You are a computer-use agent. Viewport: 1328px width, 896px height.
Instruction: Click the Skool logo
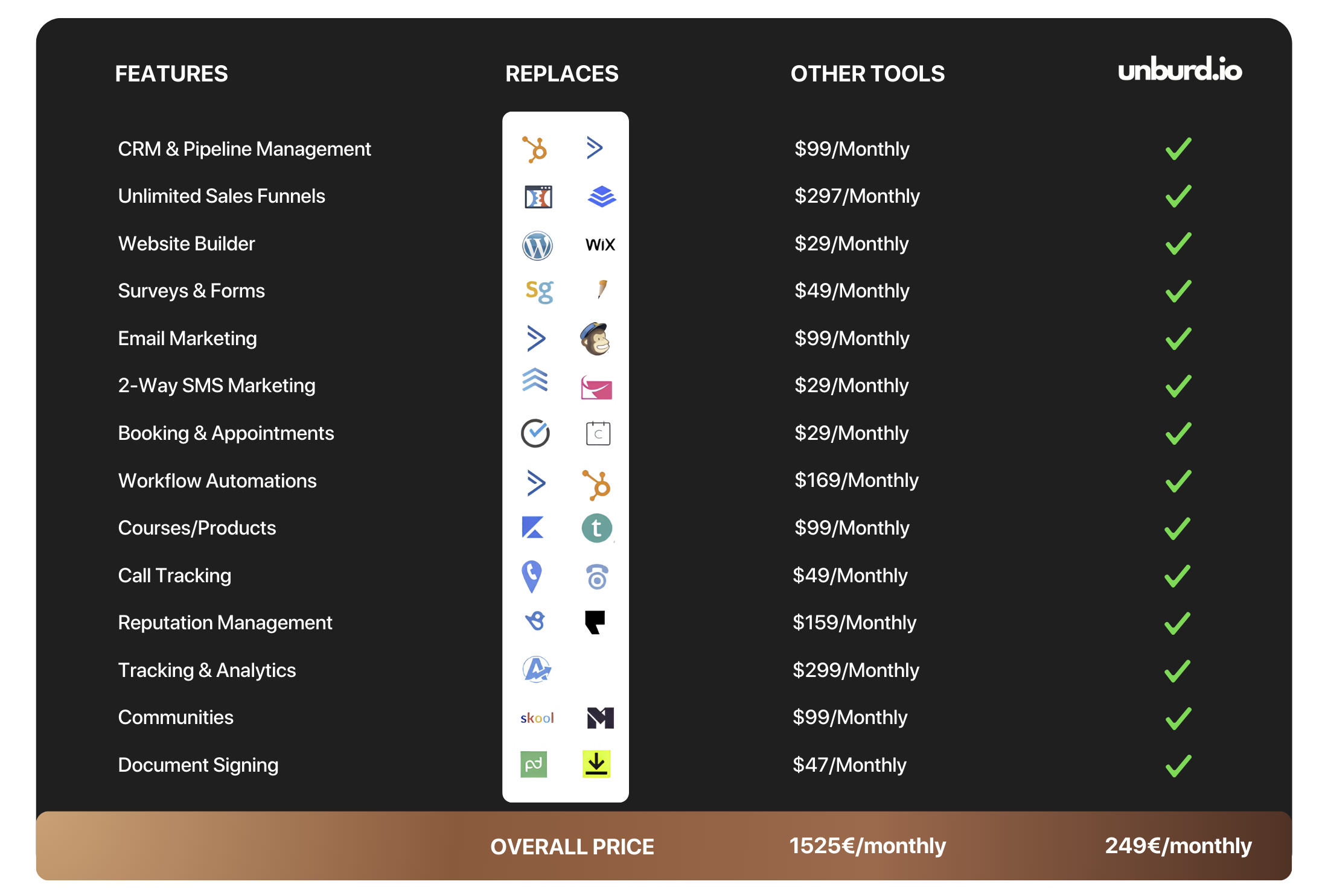(537, 718)
